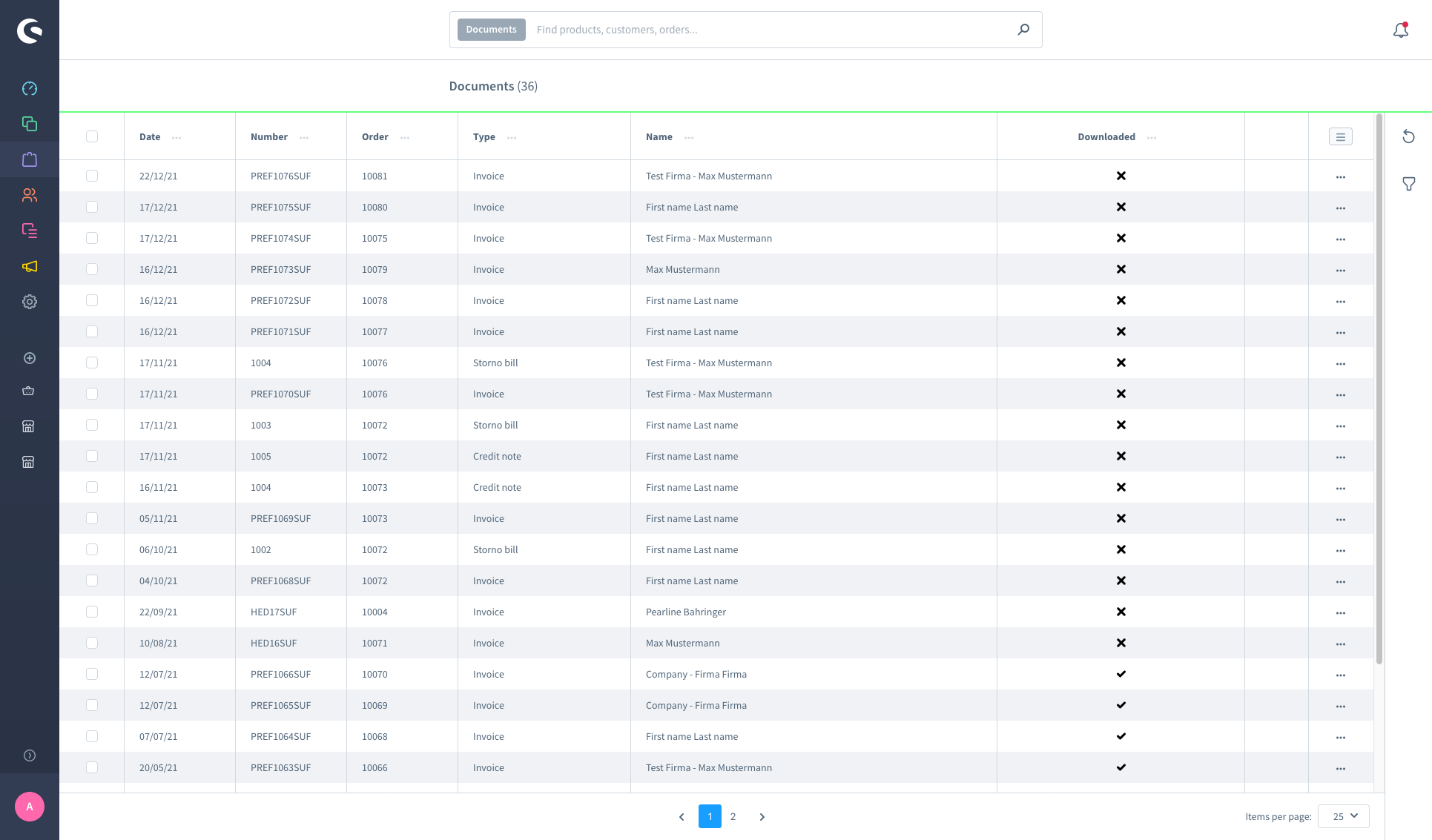1432x840 pixels.
Task: Click downloaded checkmark for PREF1065SUF
Action: point(1121,705)
